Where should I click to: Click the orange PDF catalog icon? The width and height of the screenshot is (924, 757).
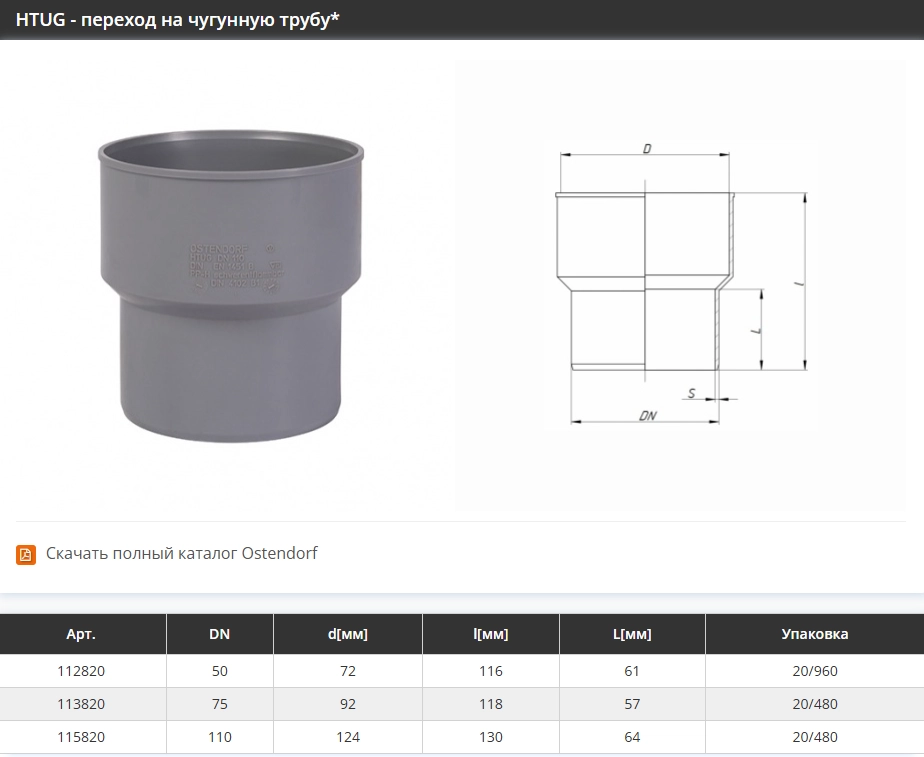tap(26, 554)
